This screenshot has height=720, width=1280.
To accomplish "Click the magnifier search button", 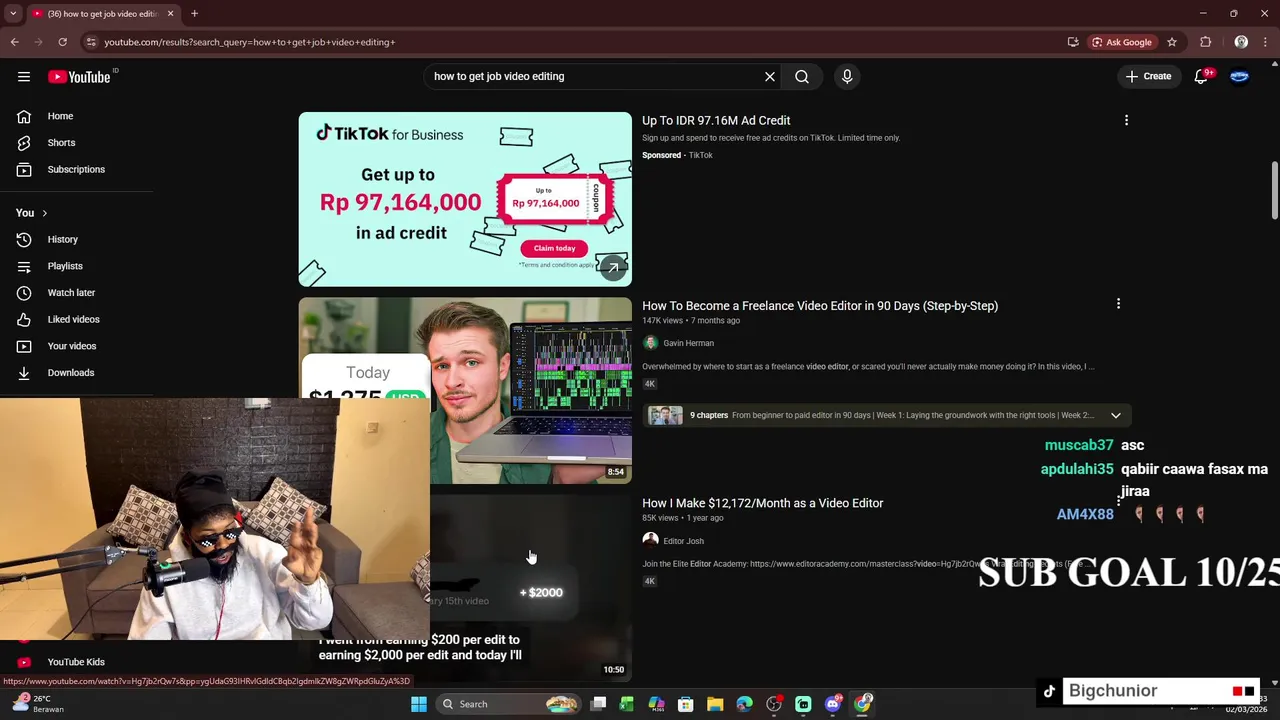I will 802,76.
